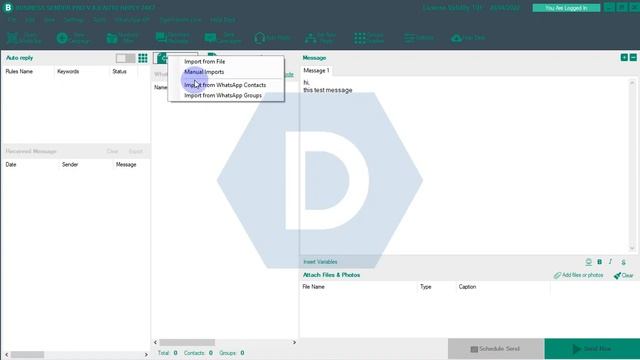
Task: Click the cloud download toolbar icon
Action: 456,38
